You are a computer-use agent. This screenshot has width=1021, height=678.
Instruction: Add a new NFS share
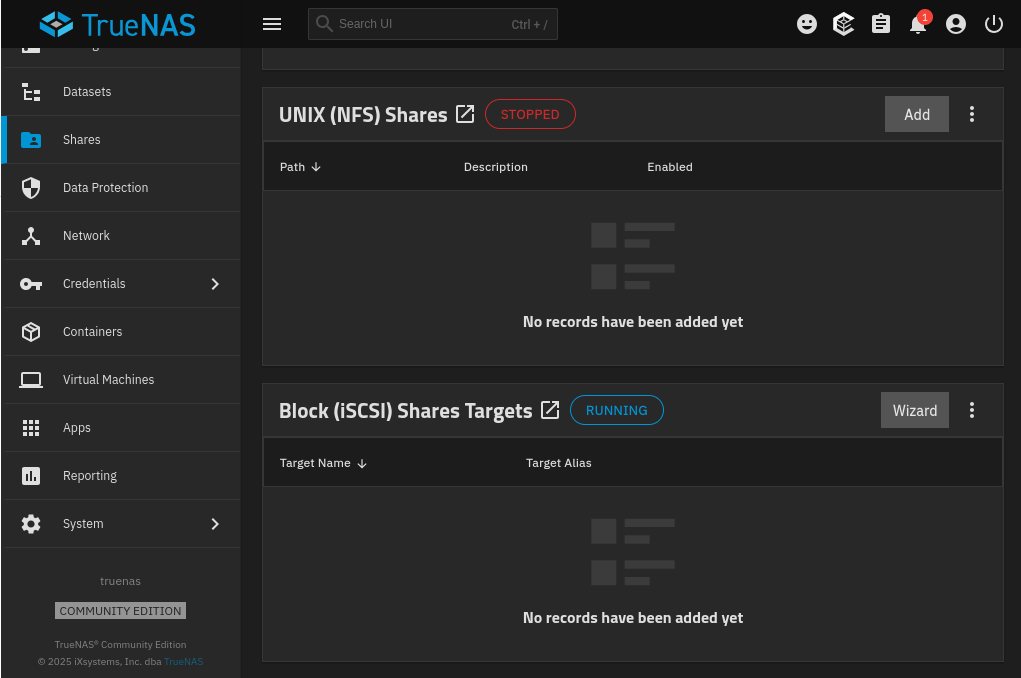(916, 114)
